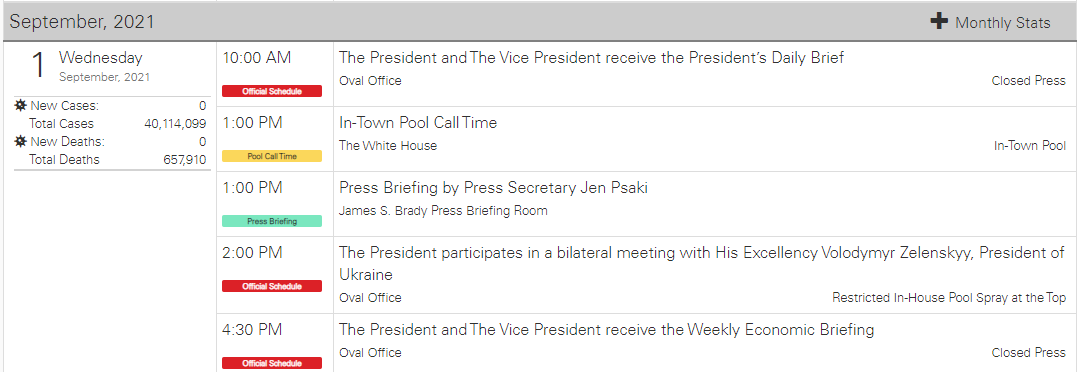Open the President's Daily Brief event
The image size is (1077, 372).
[x=591, y=58]
